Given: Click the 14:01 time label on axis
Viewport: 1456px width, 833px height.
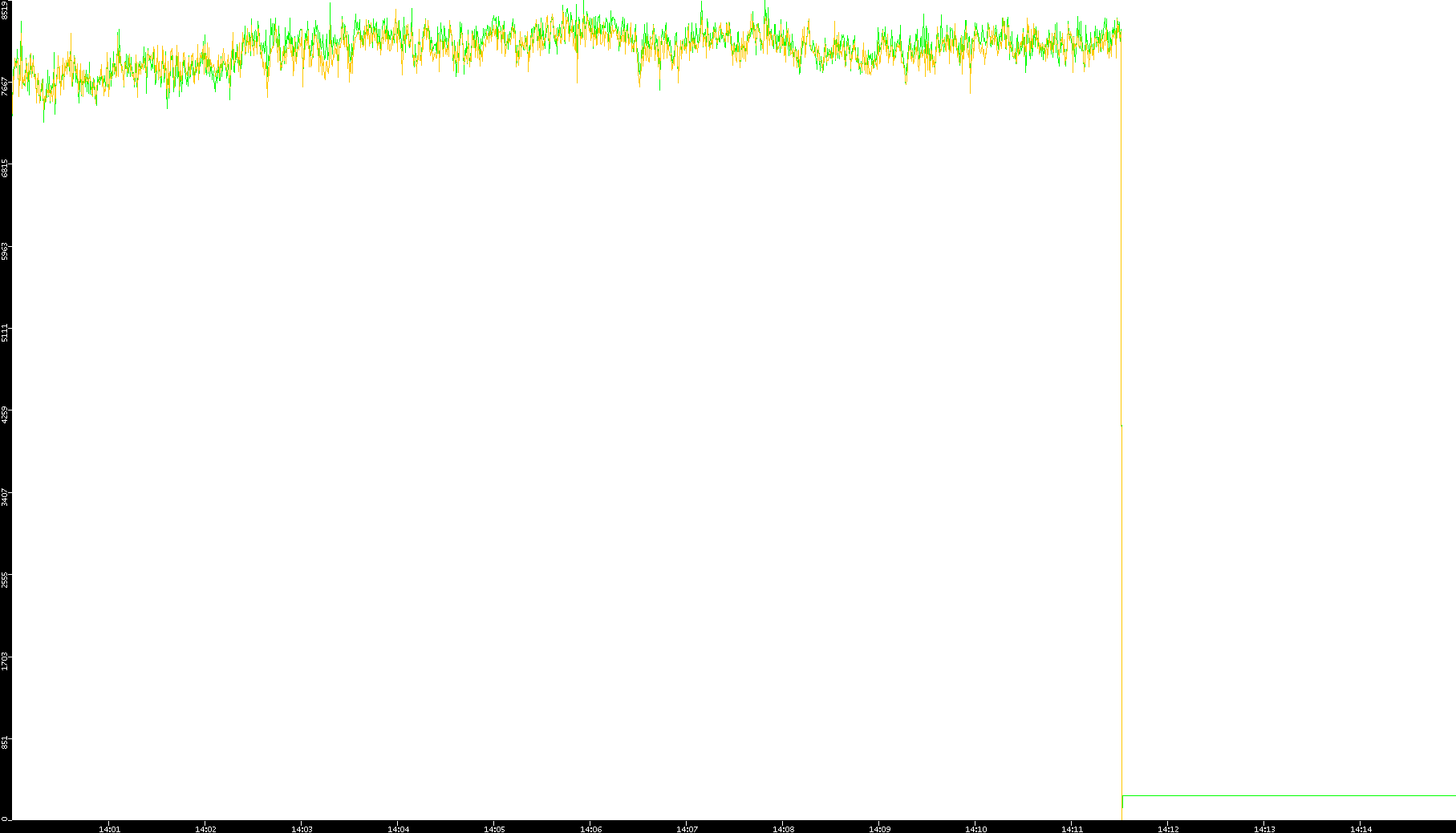Looking at the screenshot, I should pos(109,829).
